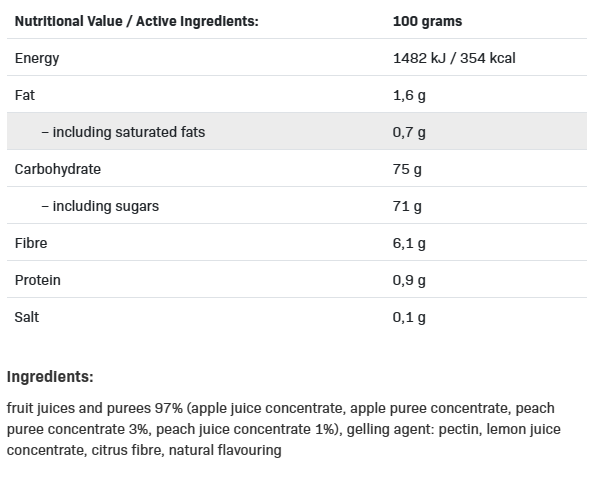Select the Fibre row label
600x478 pixels.
pos(31,243)
